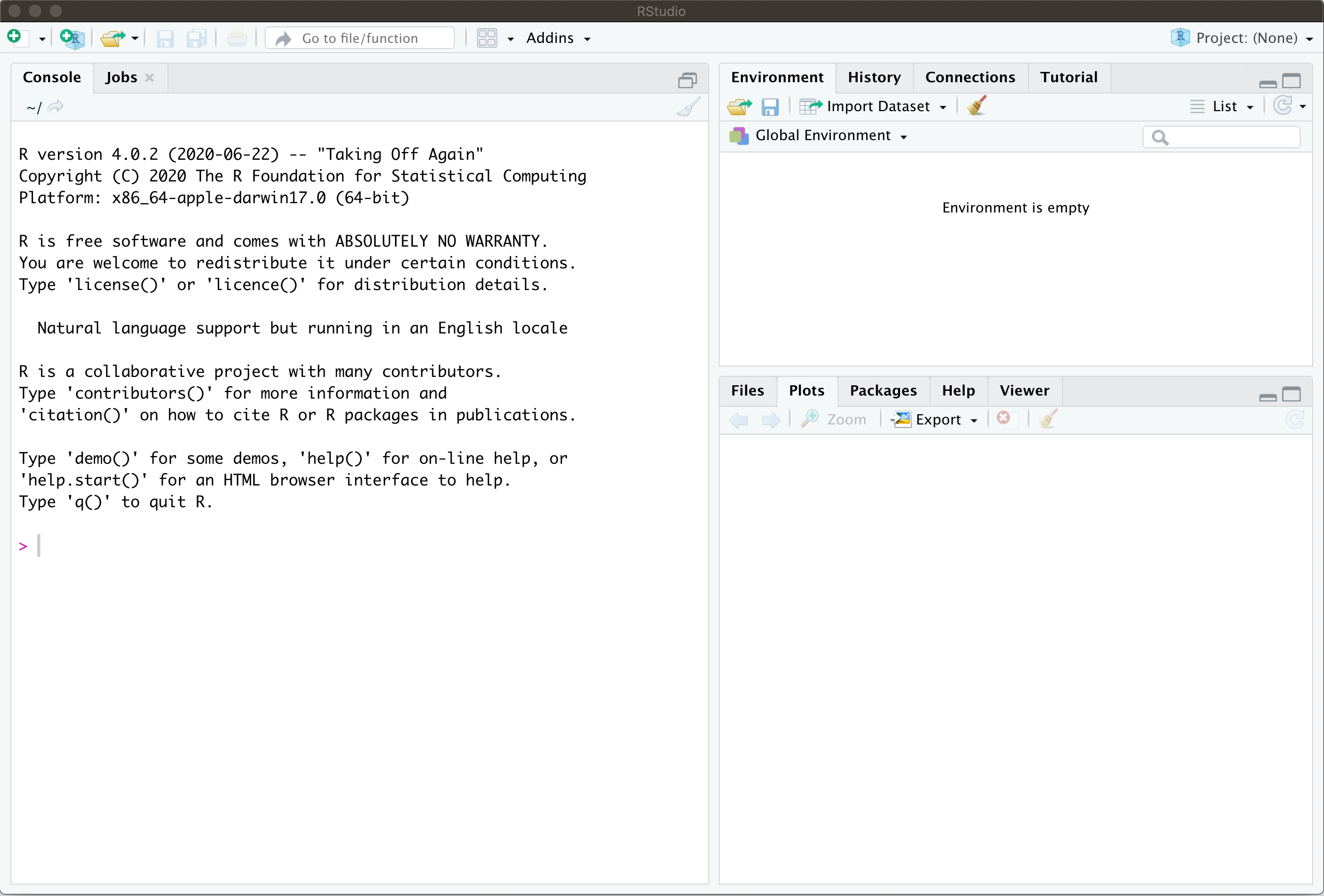Viewport: 1324px width, 896px height.
Task: Close the Jobs tab
Action: 150,78
